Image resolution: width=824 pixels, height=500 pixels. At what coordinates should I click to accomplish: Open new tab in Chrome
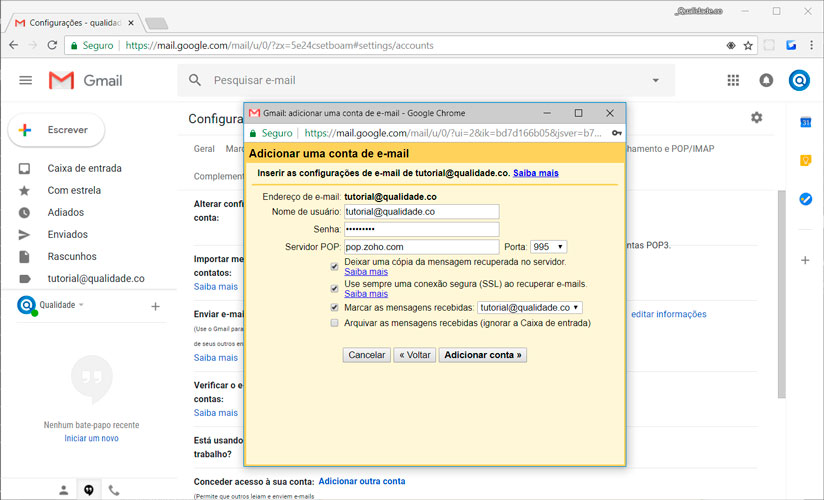click(156, 23)
